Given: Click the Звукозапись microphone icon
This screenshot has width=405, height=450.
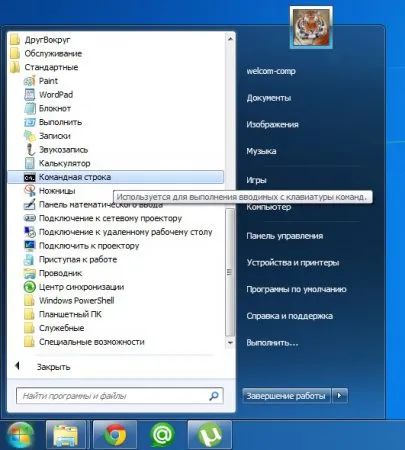Looking at the screenshot, I should (29, 149).
